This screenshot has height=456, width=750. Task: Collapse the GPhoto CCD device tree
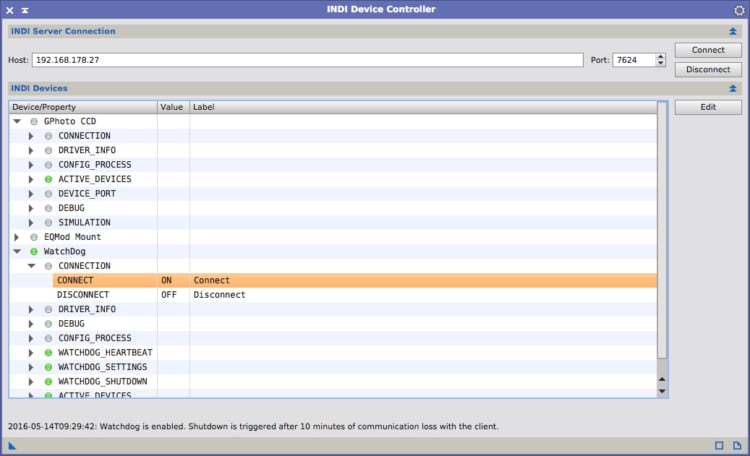coord(17,122)
